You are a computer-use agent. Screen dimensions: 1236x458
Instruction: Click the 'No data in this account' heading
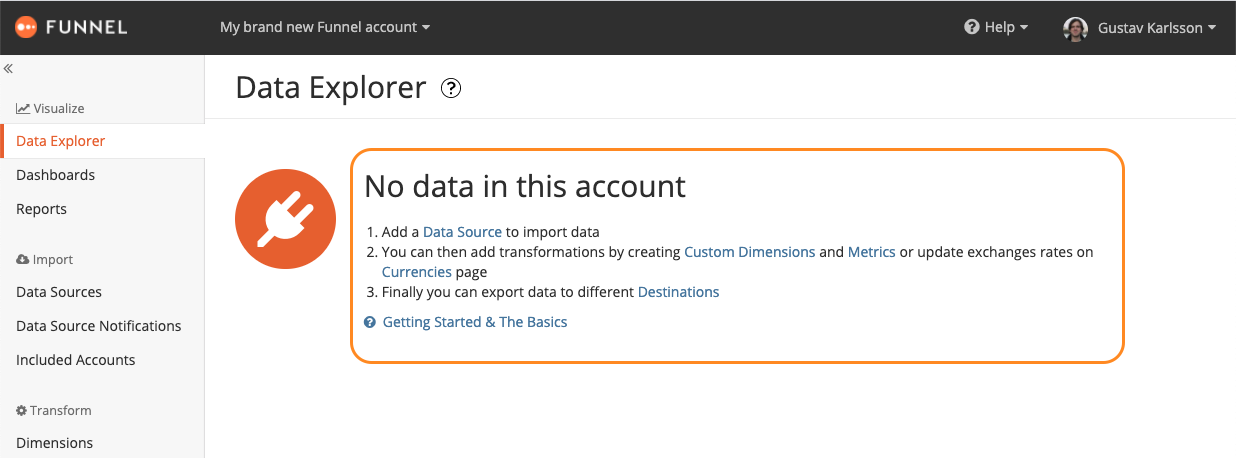click(525, 186)
